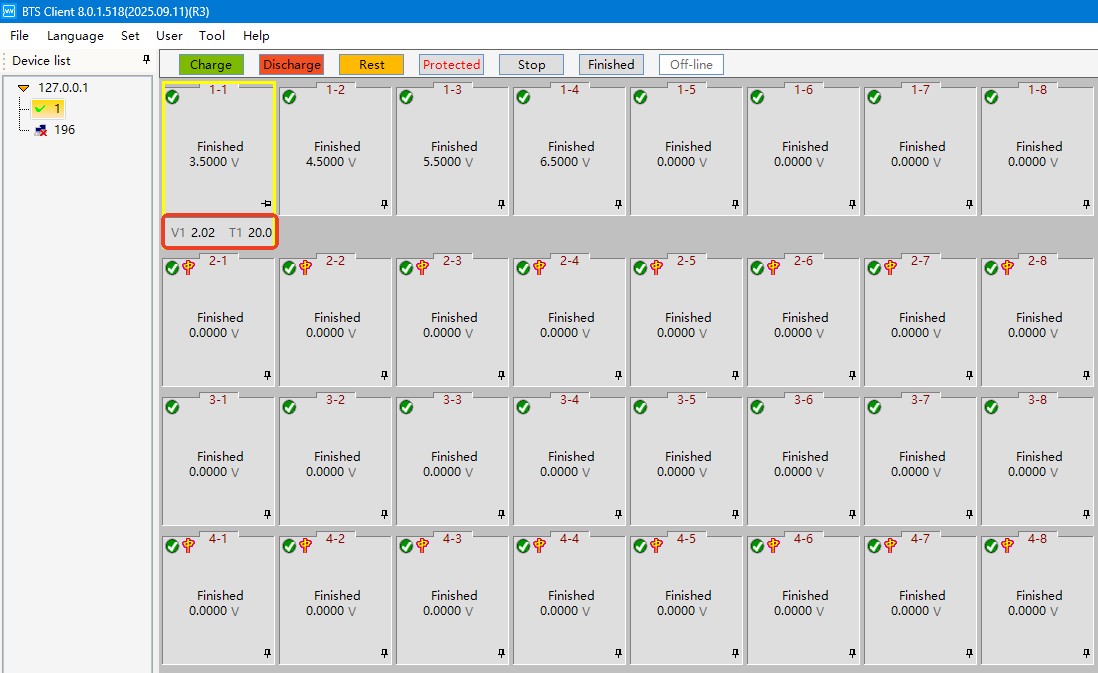Image resolution: width=1098 pixels, height=673 pixels.
Task: Toggle pin on channel 3-8 panel
Action: coord(1087,514)
